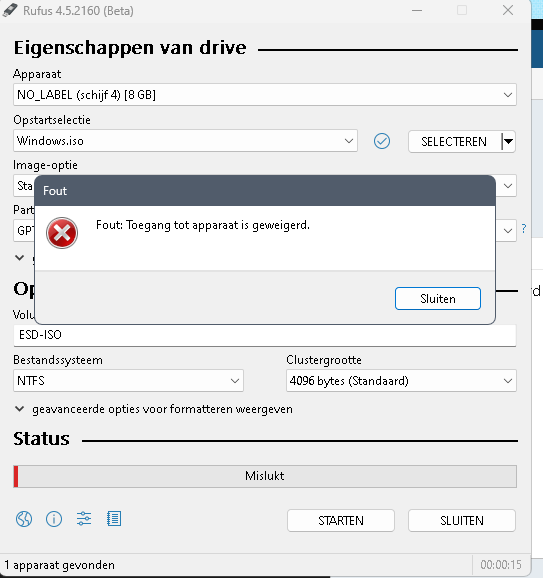543x578 pixels.
Task: Click the ESD-ISO volume label field
Action: (265, 335)
